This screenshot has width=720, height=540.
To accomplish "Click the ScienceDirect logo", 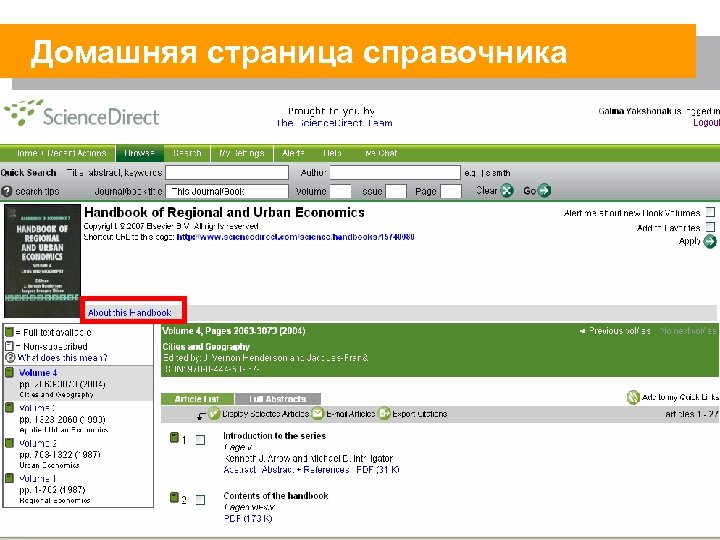I will coord(82,113).
